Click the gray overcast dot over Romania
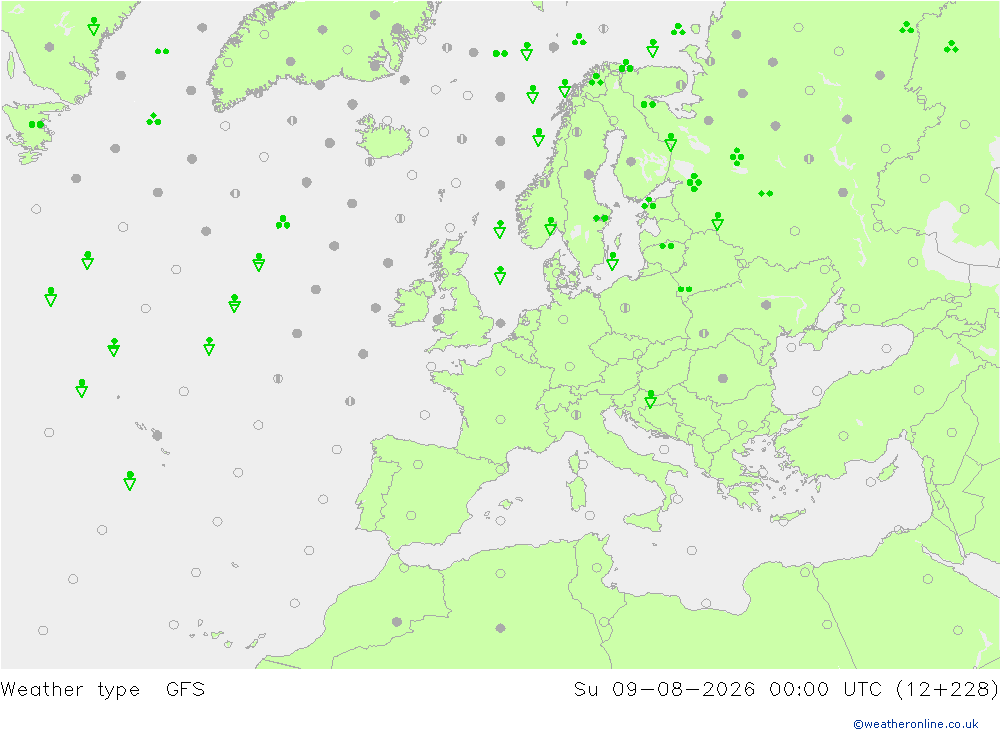 click(x=723, y=378)
